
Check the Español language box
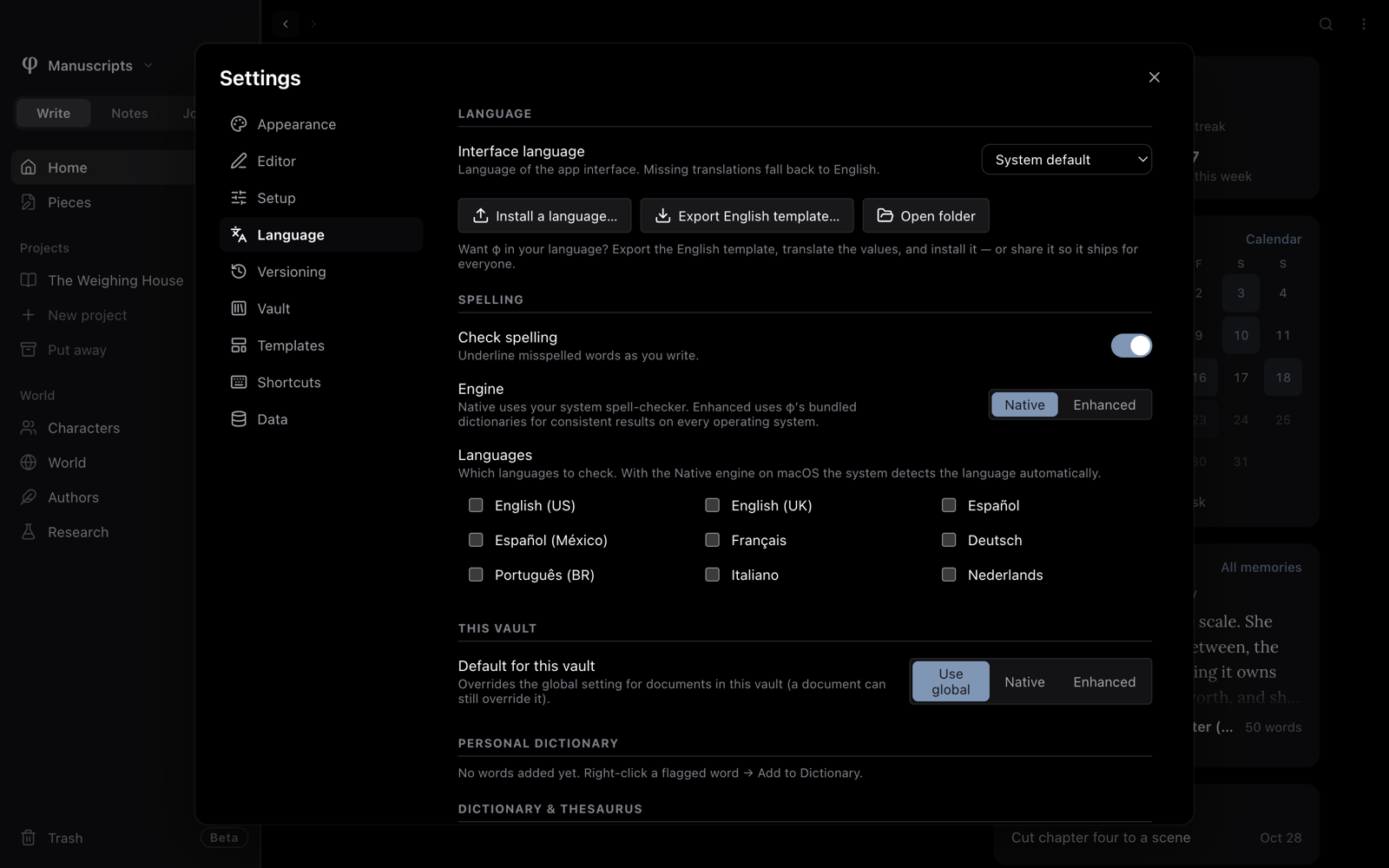949,505
